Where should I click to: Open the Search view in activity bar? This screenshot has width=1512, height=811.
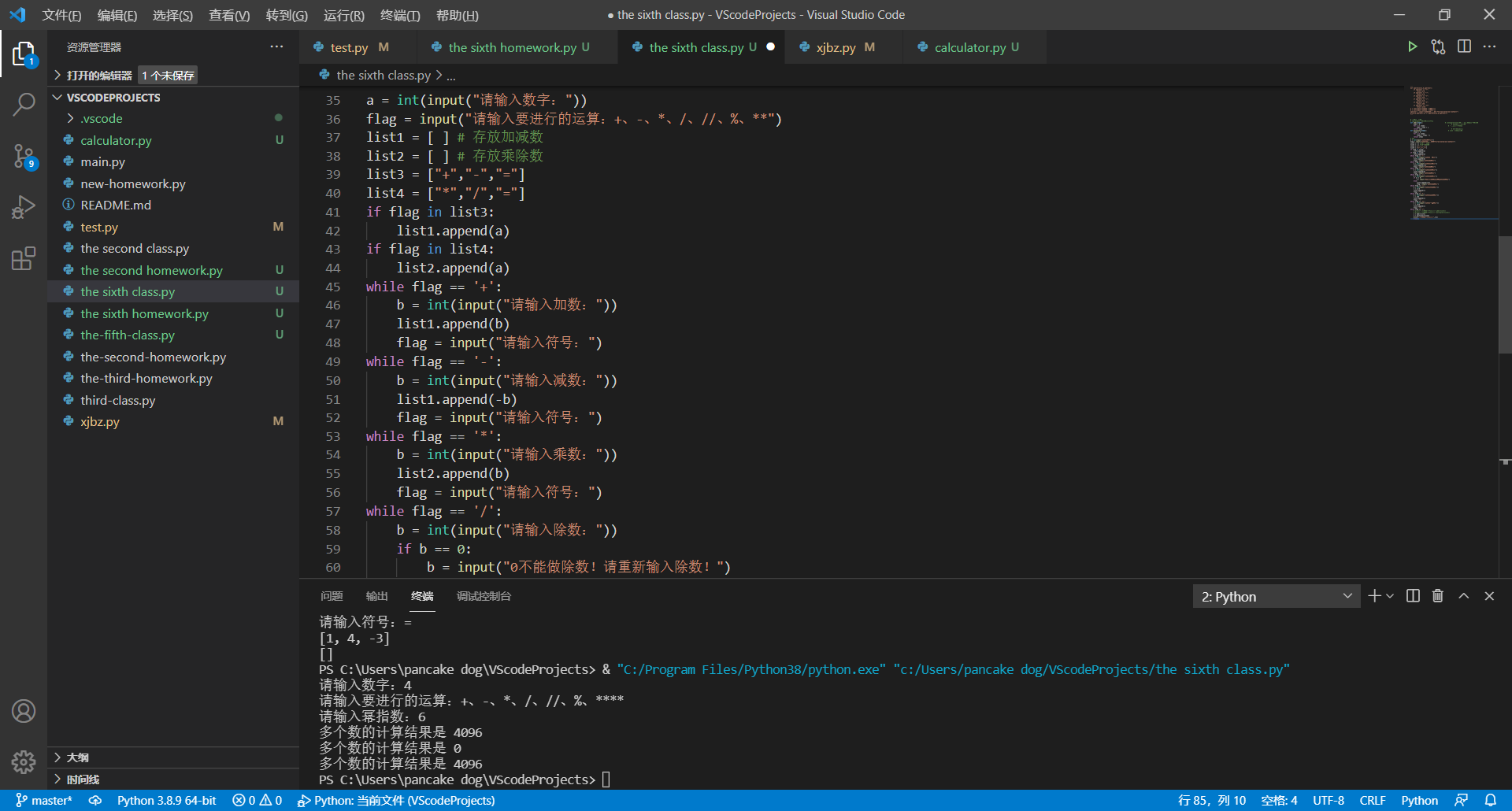(24, 104)
